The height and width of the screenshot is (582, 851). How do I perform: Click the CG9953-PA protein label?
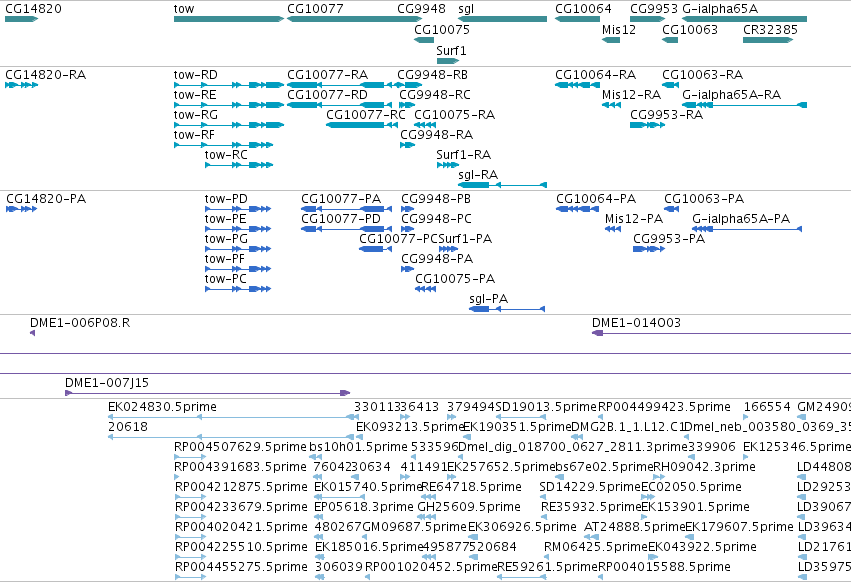point(669,239)
